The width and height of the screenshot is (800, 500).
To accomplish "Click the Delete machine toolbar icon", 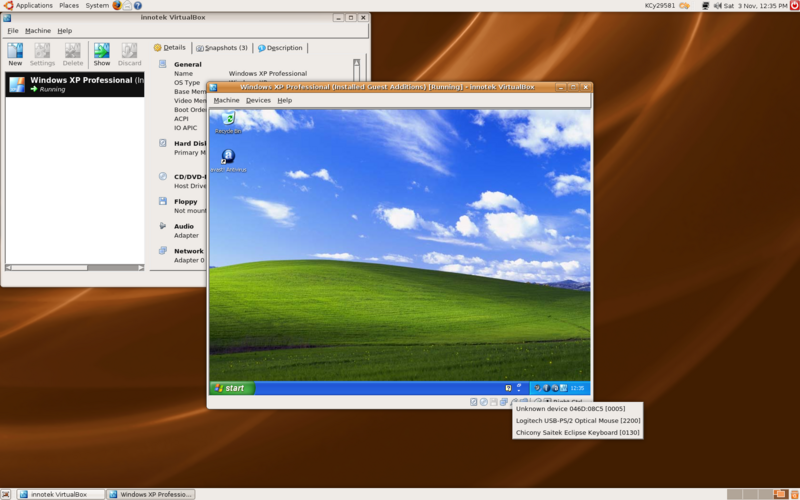I will [72, 55].
